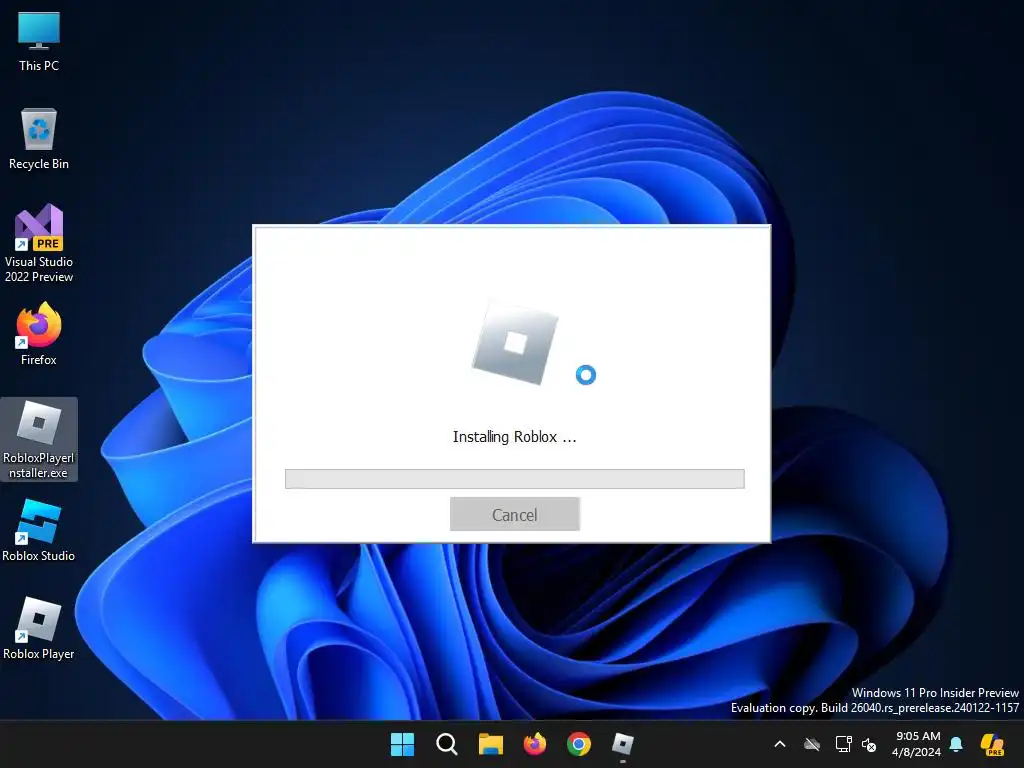
Task: Open the Windows Start menu
Action: point(402,744)
